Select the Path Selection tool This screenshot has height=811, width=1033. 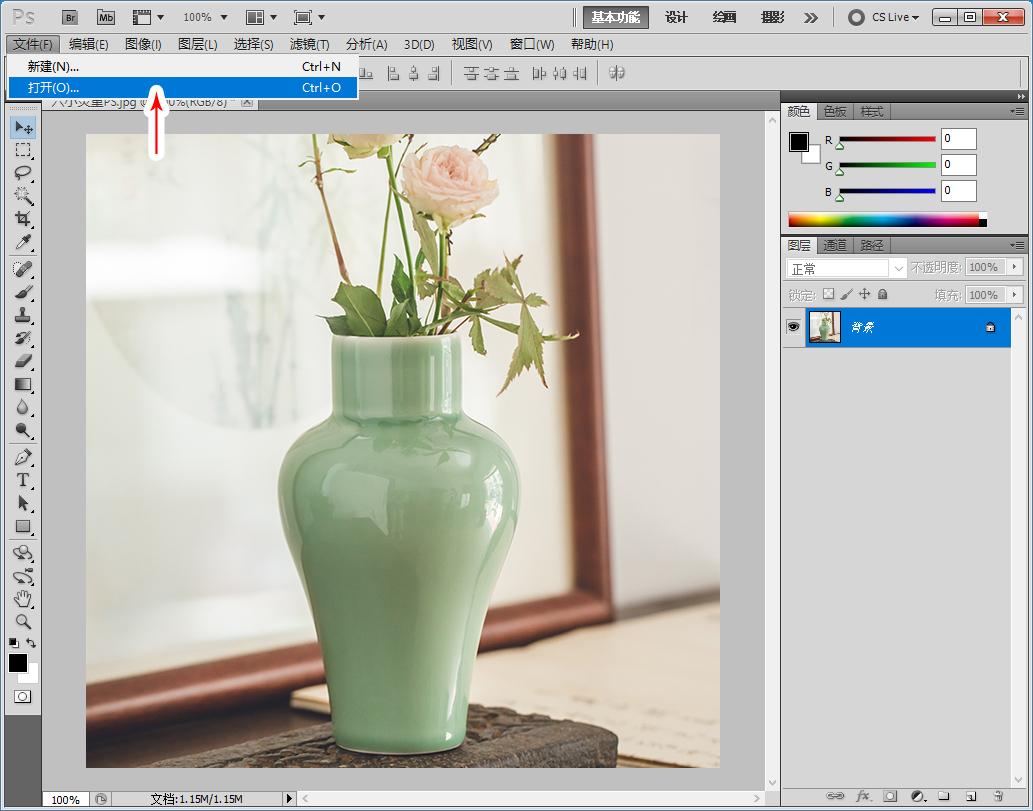pos(23,503)
